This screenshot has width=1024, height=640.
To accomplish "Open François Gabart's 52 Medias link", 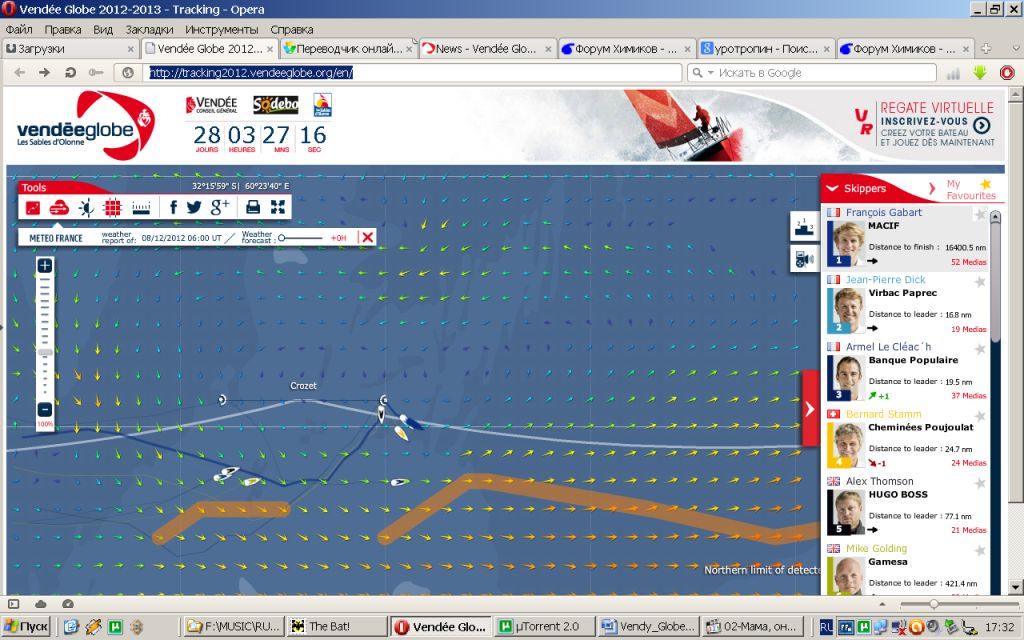I will click(x=968, y=262).
